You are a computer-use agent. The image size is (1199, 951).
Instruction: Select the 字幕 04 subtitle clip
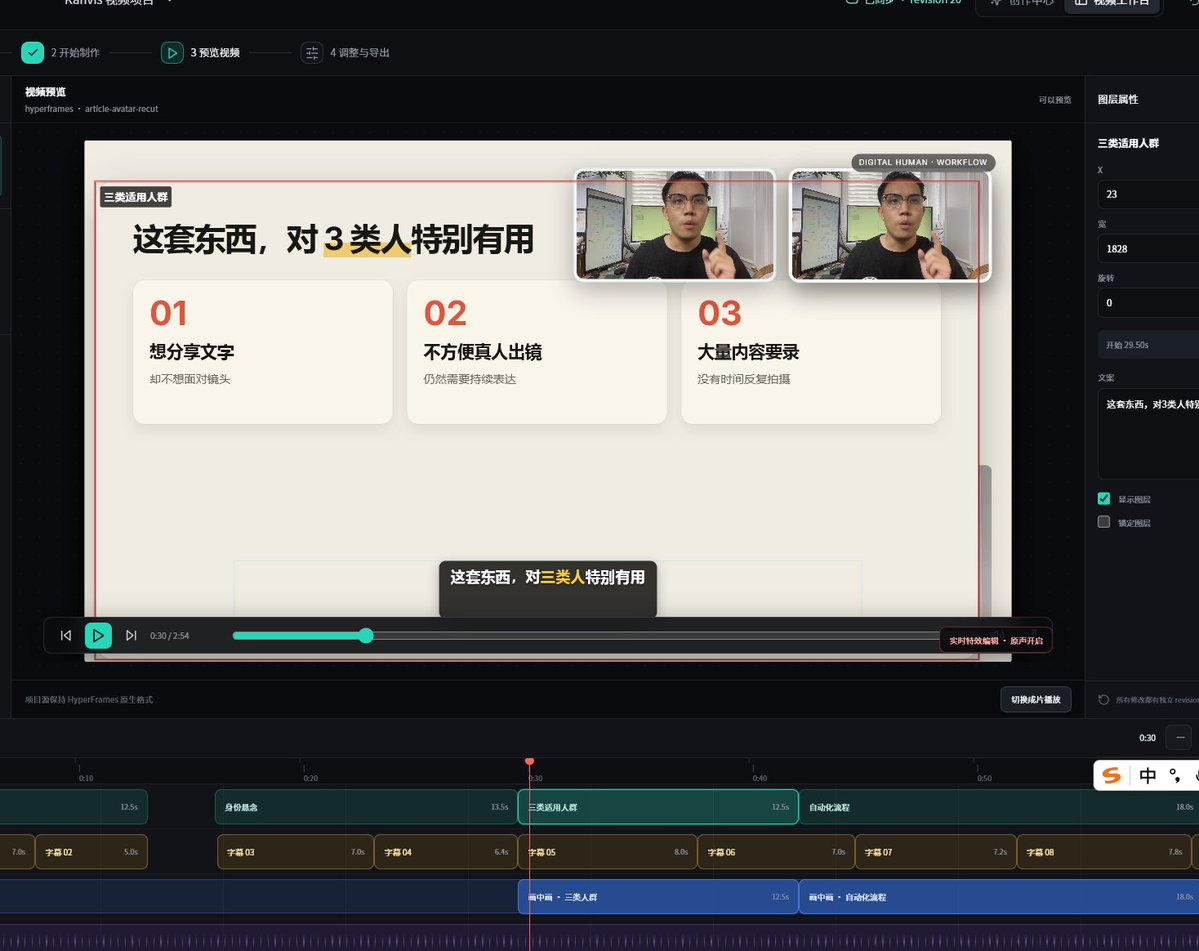point(446,852)
